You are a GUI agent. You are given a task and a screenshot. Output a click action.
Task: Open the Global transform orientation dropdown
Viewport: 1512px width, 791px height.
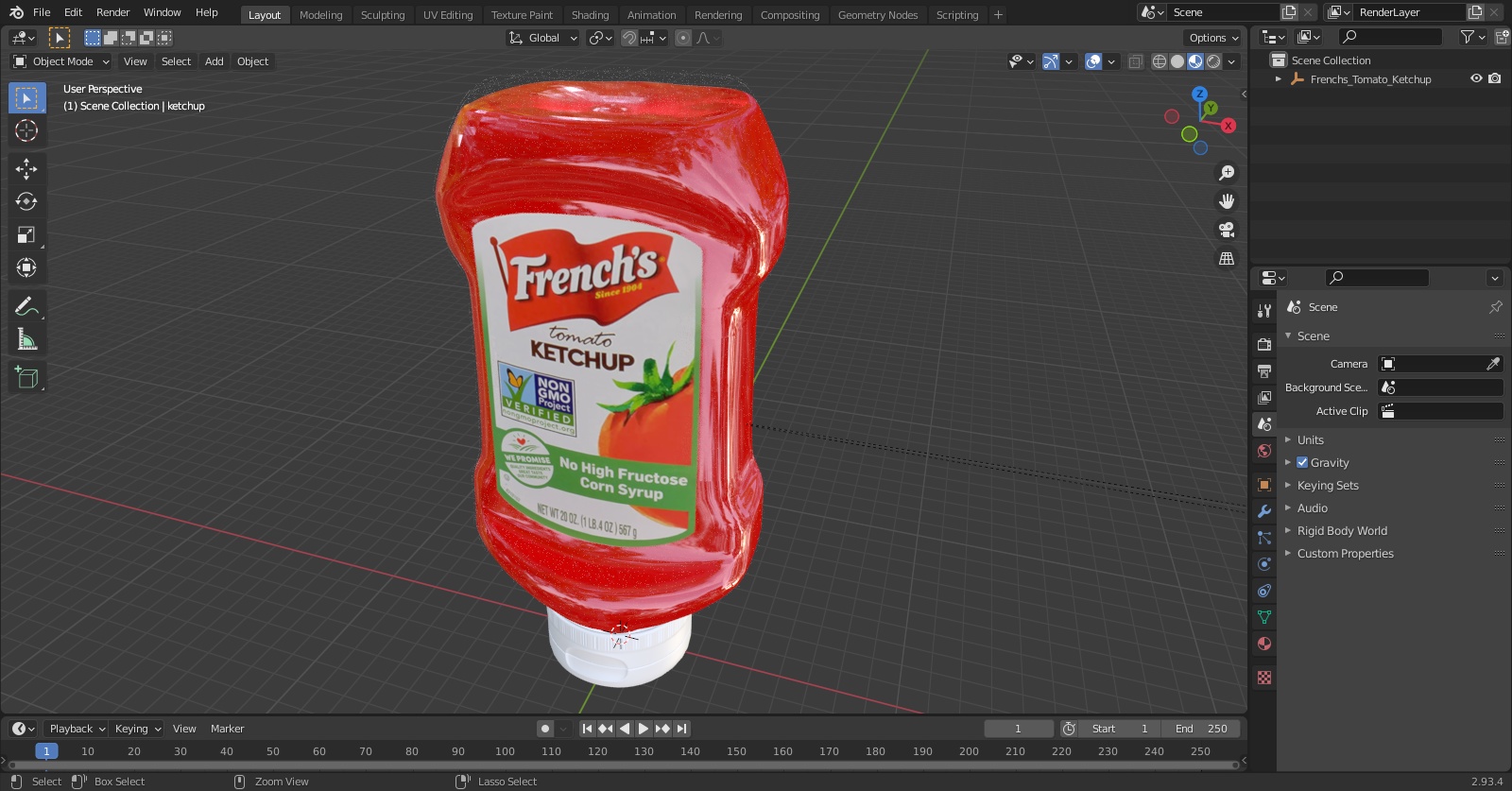[542, 38]
